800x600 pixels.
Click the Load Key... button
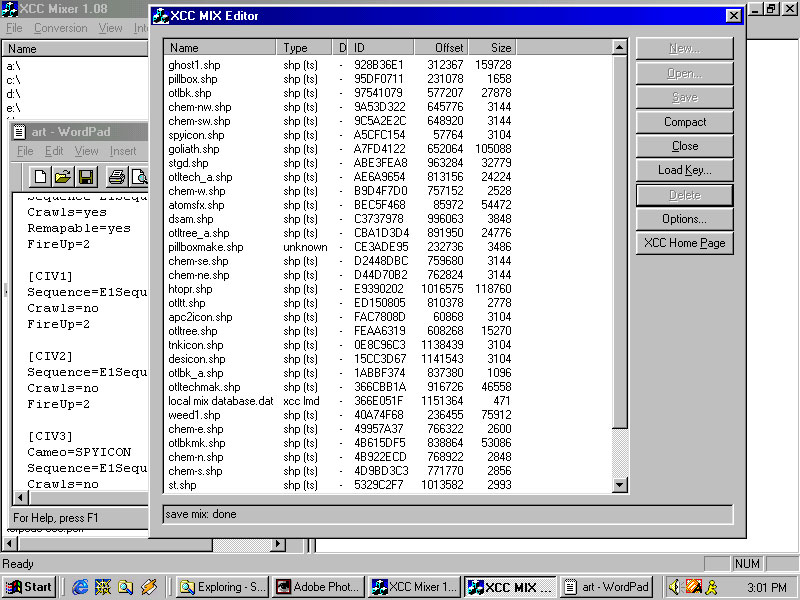click(x=685, y=170)
